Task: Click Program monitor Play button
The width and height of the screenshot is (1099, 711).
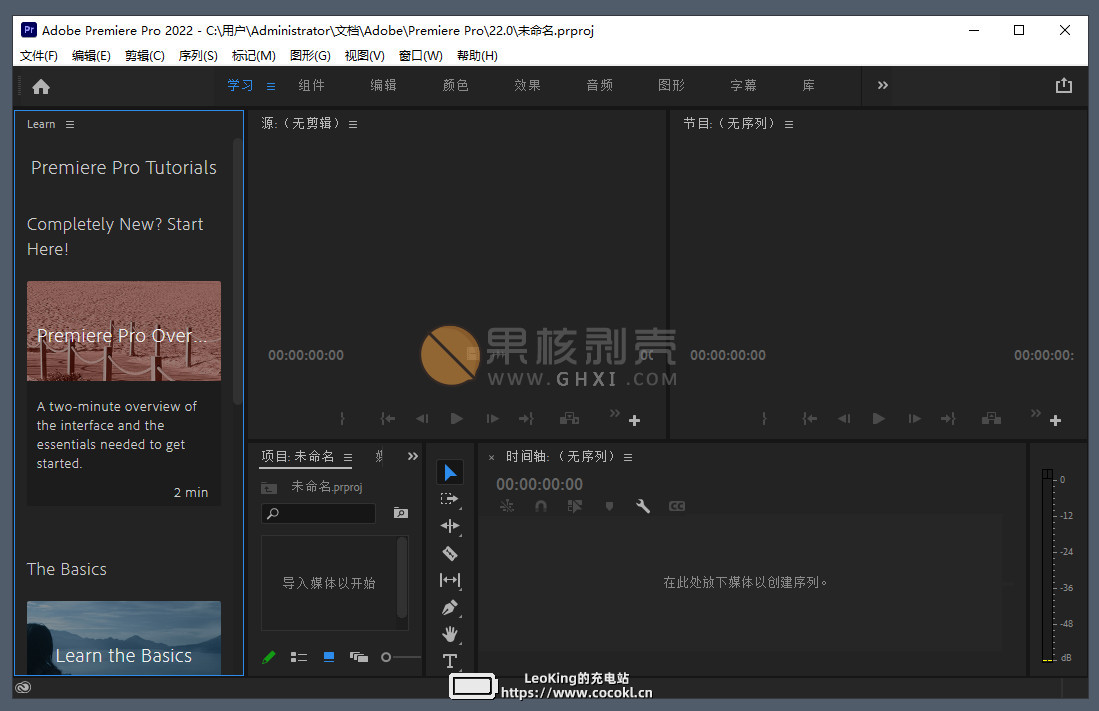Action: click(879, 419)
